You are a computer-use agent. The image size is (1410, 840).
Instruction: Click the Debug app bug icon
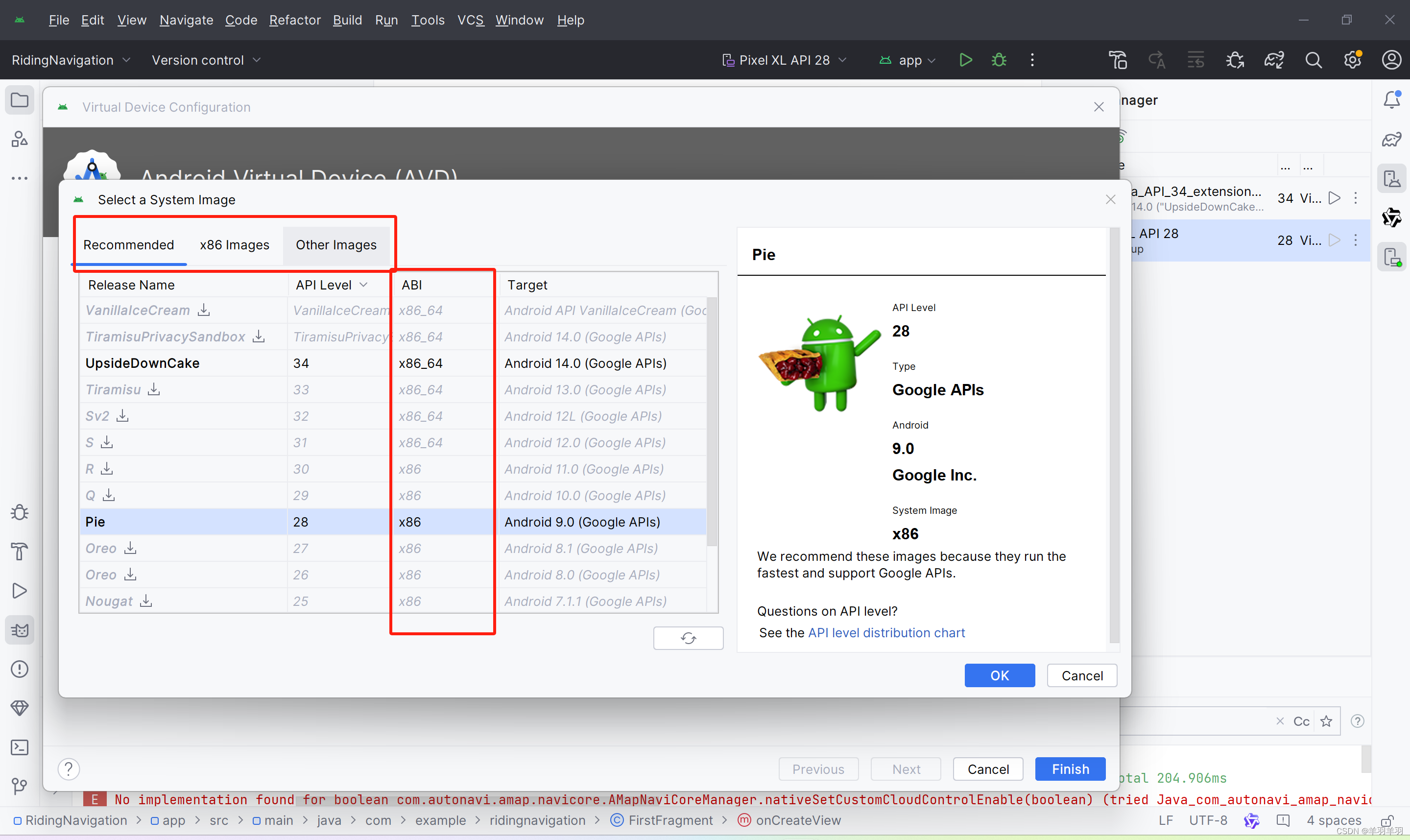pos(999,59)
